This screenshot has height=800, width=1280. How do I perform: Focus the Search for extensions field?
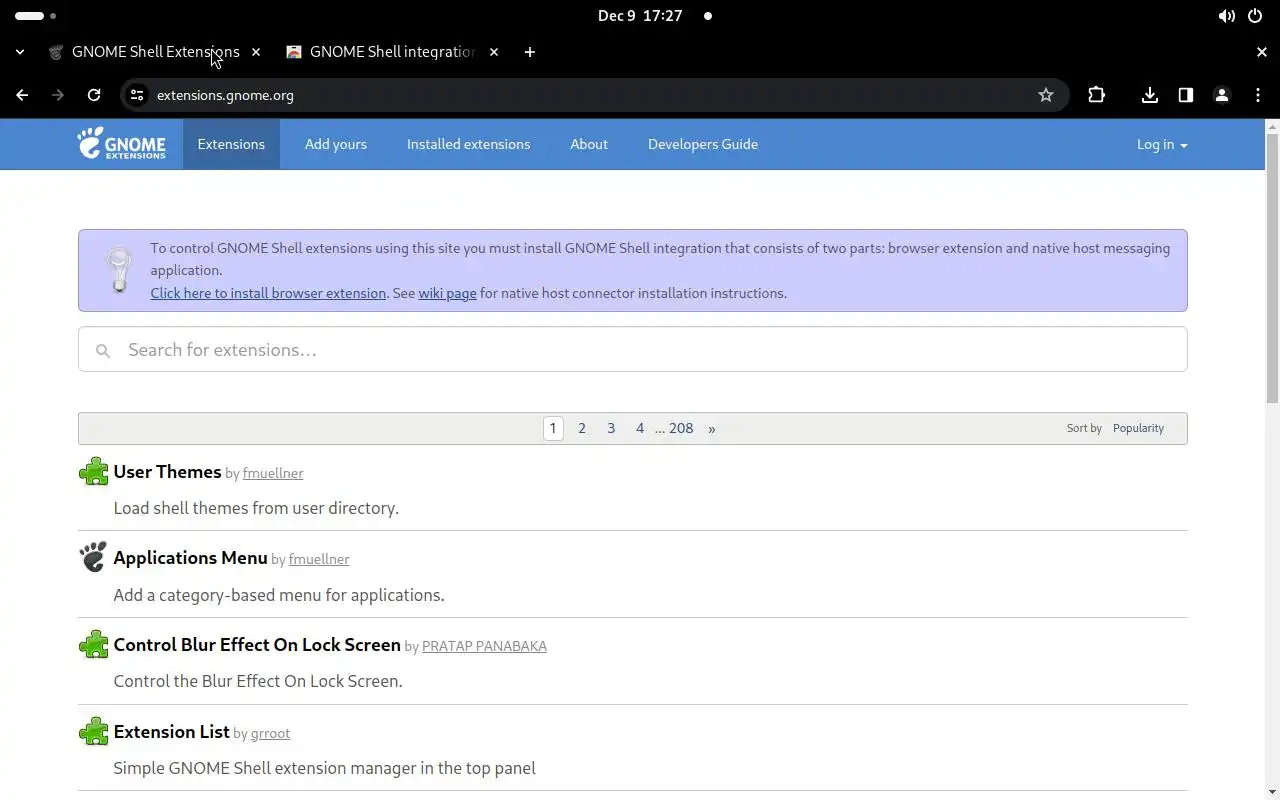click(633, 349)
